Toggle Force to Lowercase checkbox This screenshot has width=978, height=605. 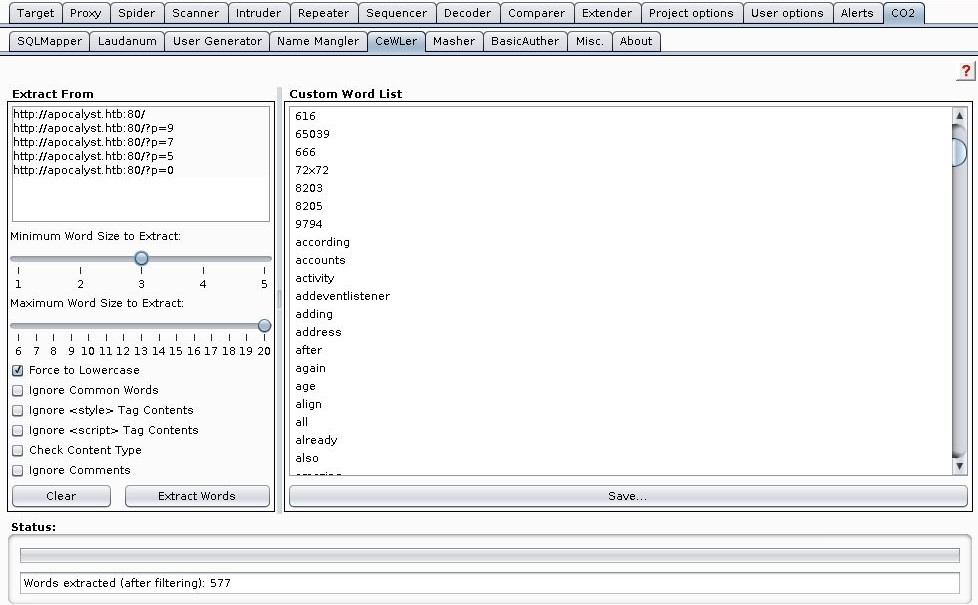click(17, 370)
